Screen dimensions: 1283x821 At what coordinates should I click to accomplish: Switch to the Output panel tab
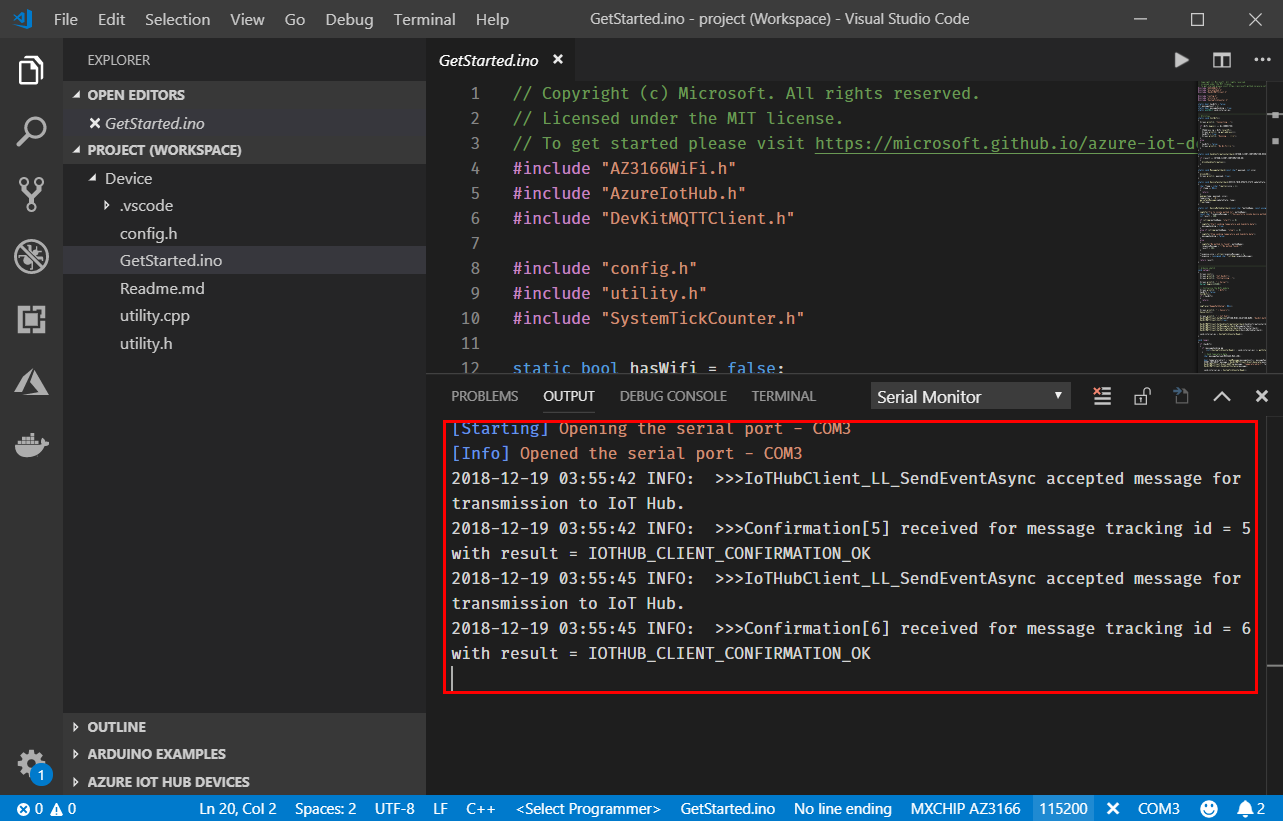569,396
